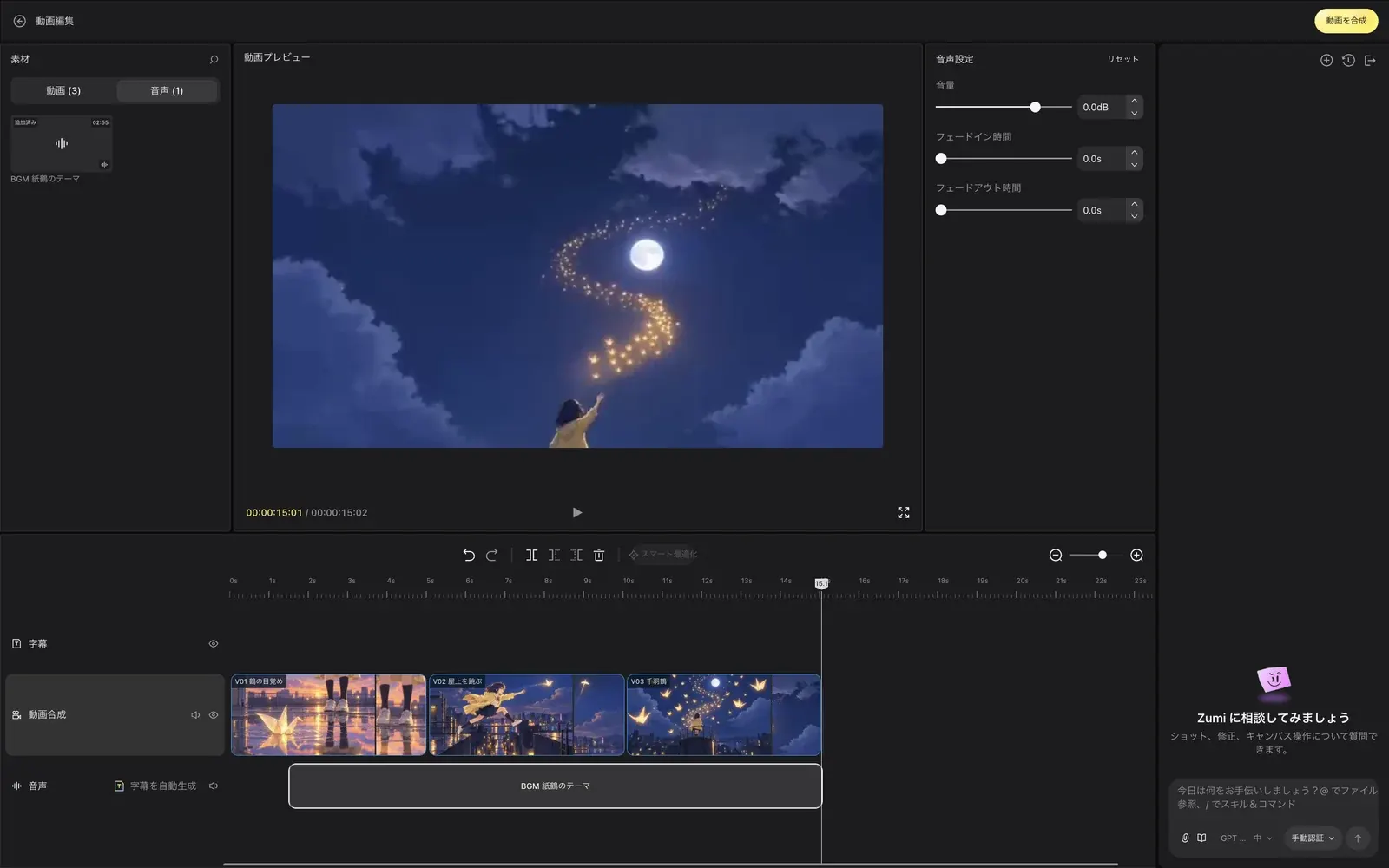This screenshot has height=868, width=1389.
Task: Select the V01 鶴の目覚め clip
Action: coord(328,715)
